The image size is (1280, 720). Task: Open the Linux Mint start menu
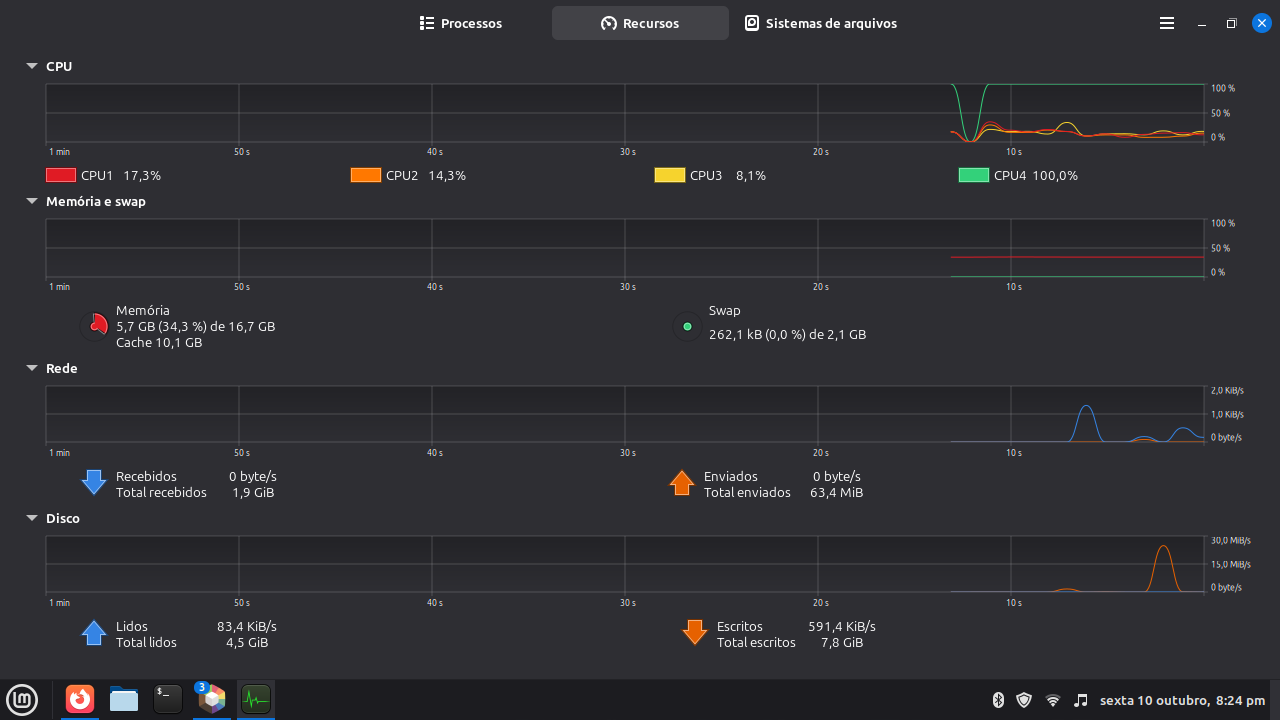[x=22, y=699]
